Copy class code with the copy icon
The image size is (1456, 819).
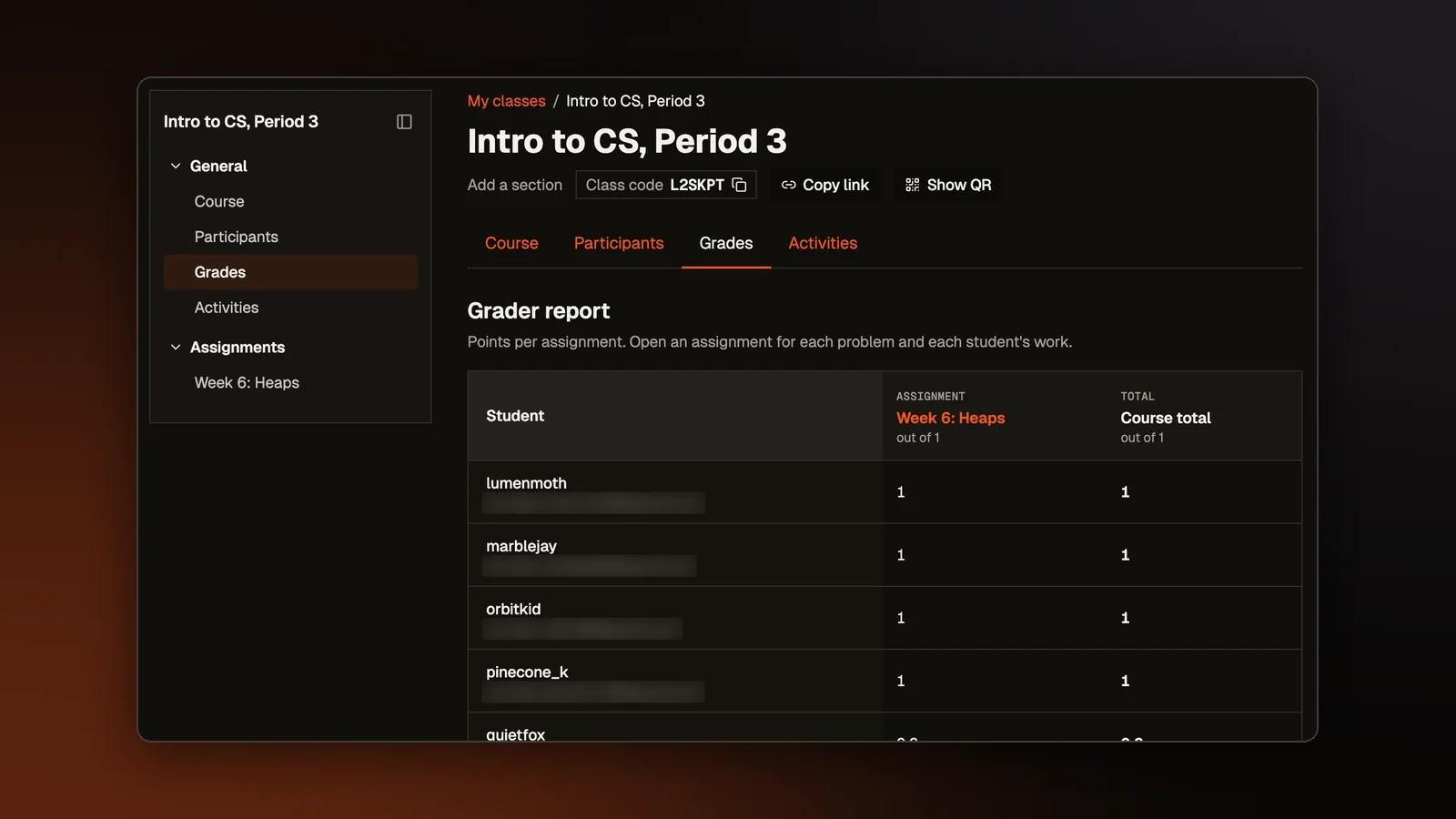point(739,185)
